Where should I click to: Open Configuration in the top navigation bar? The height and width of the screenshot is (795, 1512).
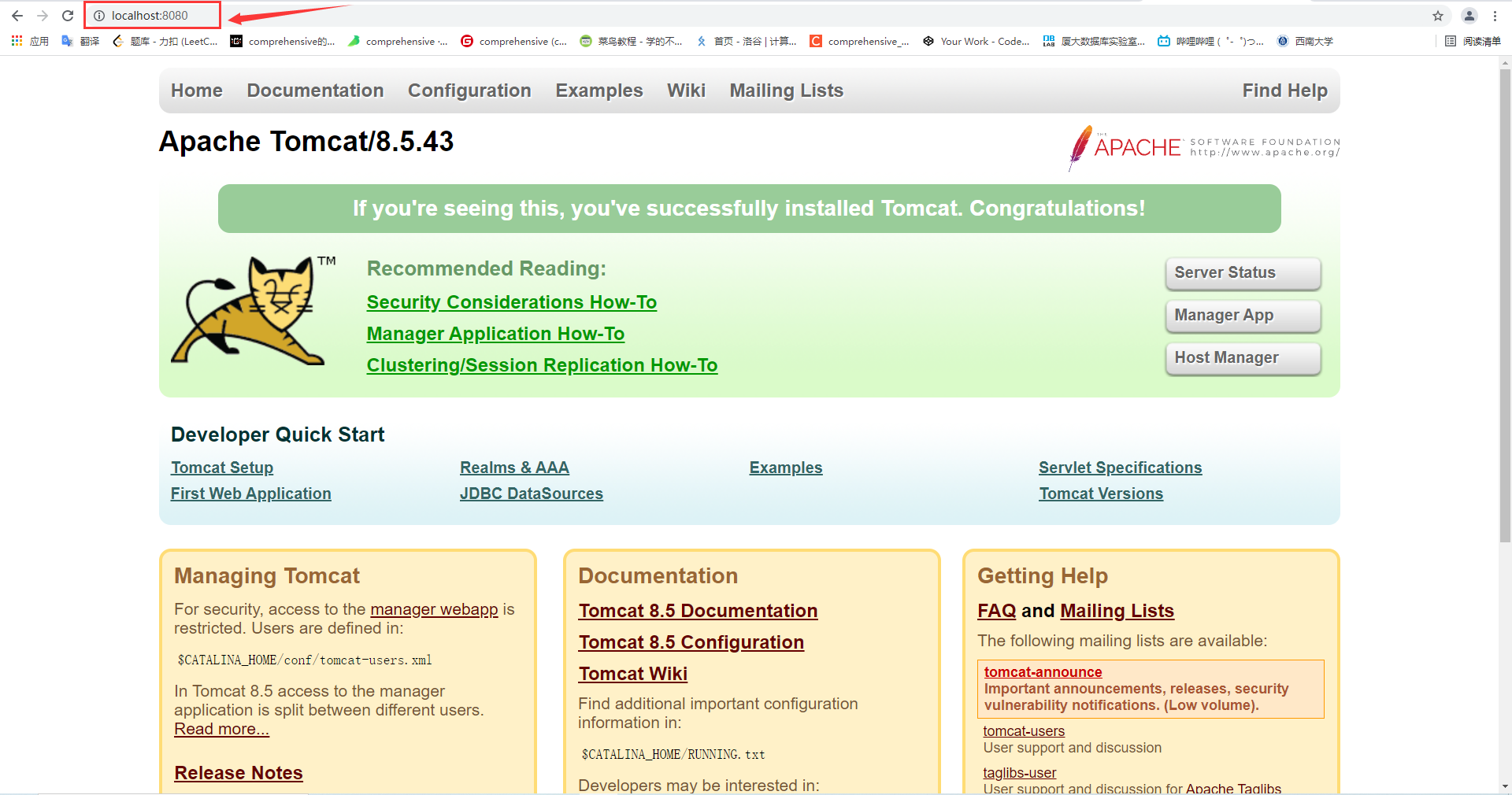coord(469,91)
